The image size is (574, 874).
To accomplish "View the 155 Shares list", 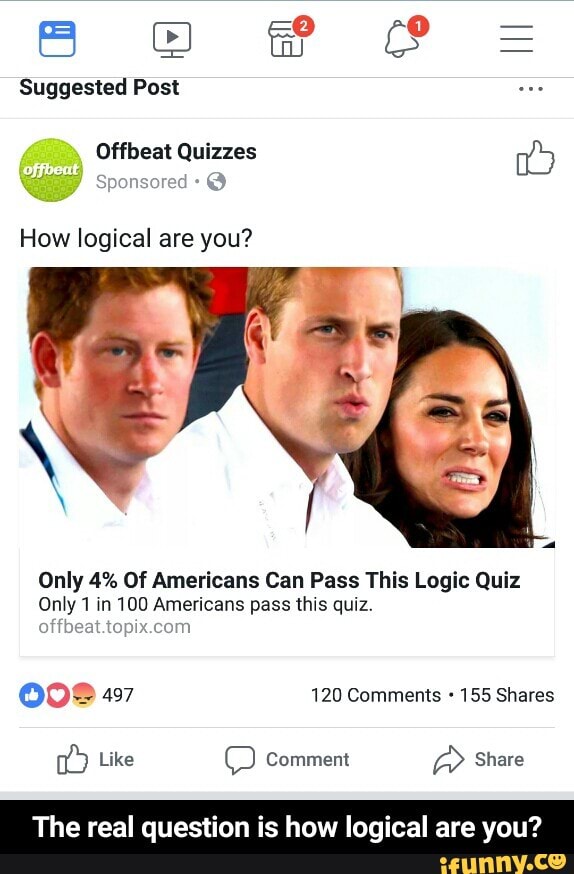I will pos(507,695).
